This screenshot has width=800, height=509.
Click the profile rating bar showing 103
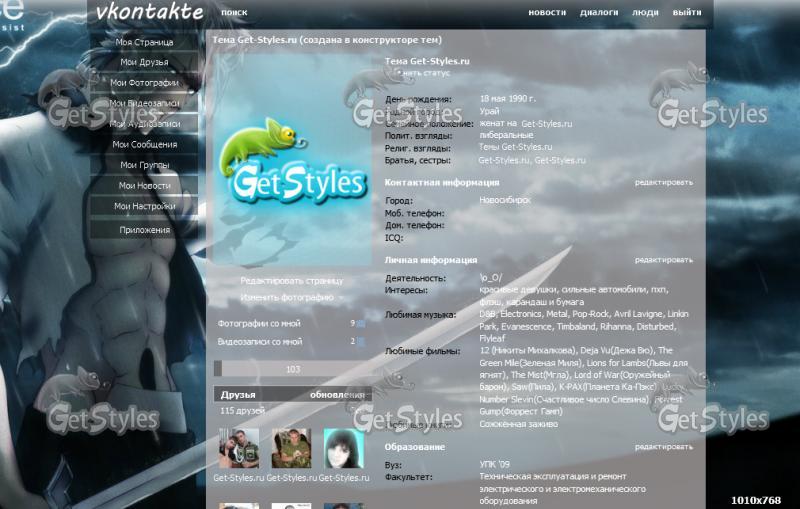[292, 369]
